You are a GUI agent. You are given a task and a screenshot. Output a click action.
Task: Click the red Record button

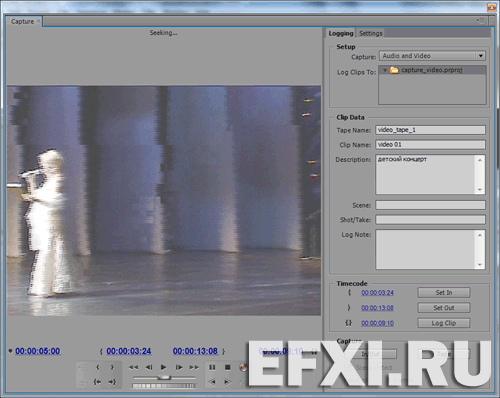coord(243,367)
